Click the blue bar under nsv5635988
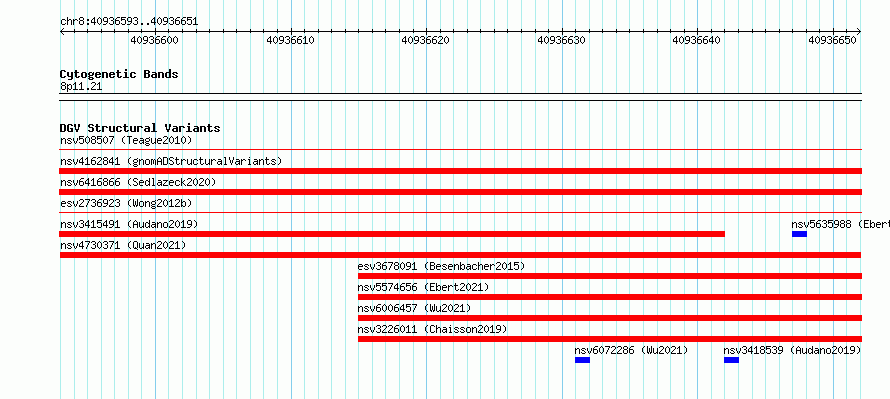The width and height of the screenshot is (890, 399). pyautogui.click(x=799, y=234)
